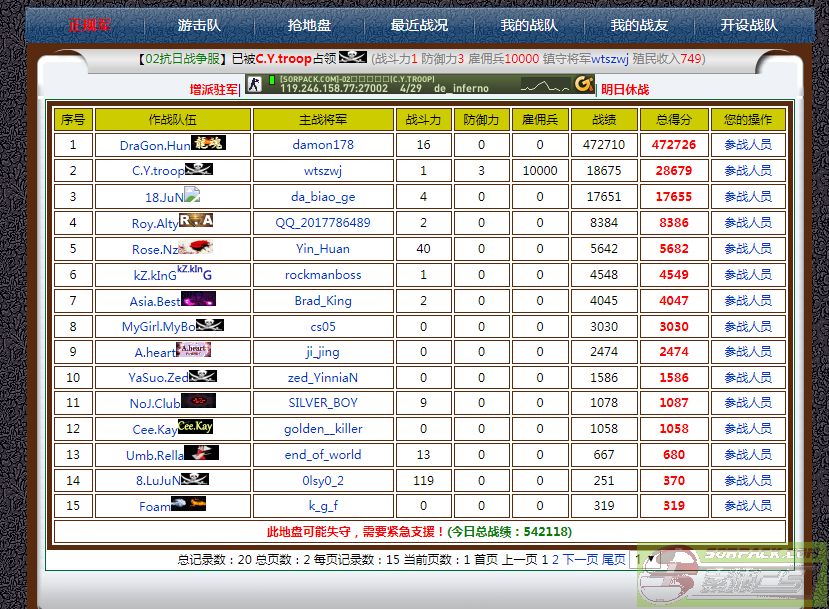This screenshot has height=609, width=829.
Task: Click the Rose.Nz red team emblem
Action: [196, 247]
